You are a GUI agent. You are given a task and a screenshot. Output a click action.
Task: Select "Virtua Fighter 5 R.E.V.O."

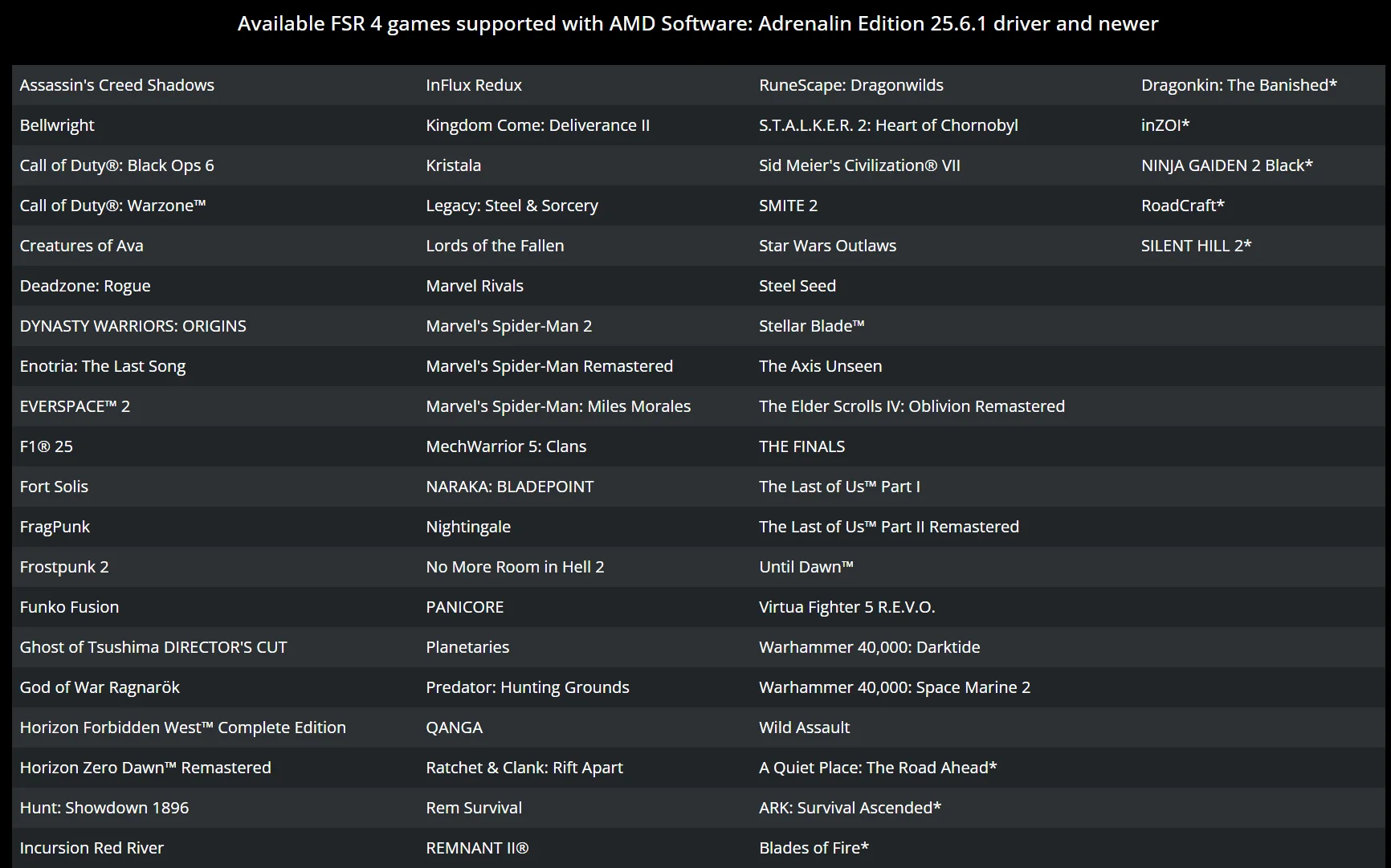pyautogui.click(x=847, y=607)
